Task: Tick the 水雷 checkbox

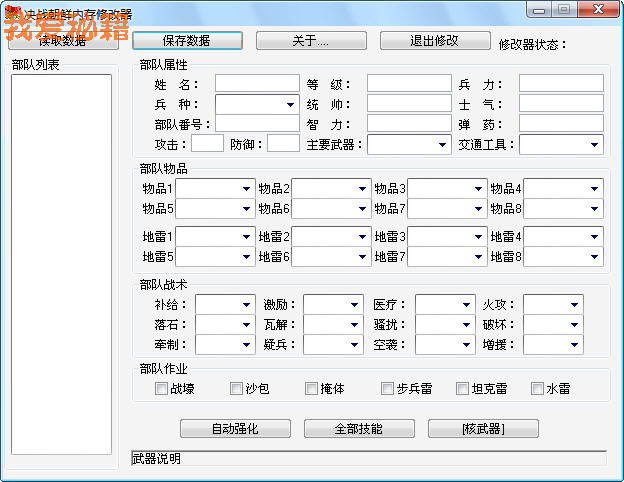Action: (538, 388)
